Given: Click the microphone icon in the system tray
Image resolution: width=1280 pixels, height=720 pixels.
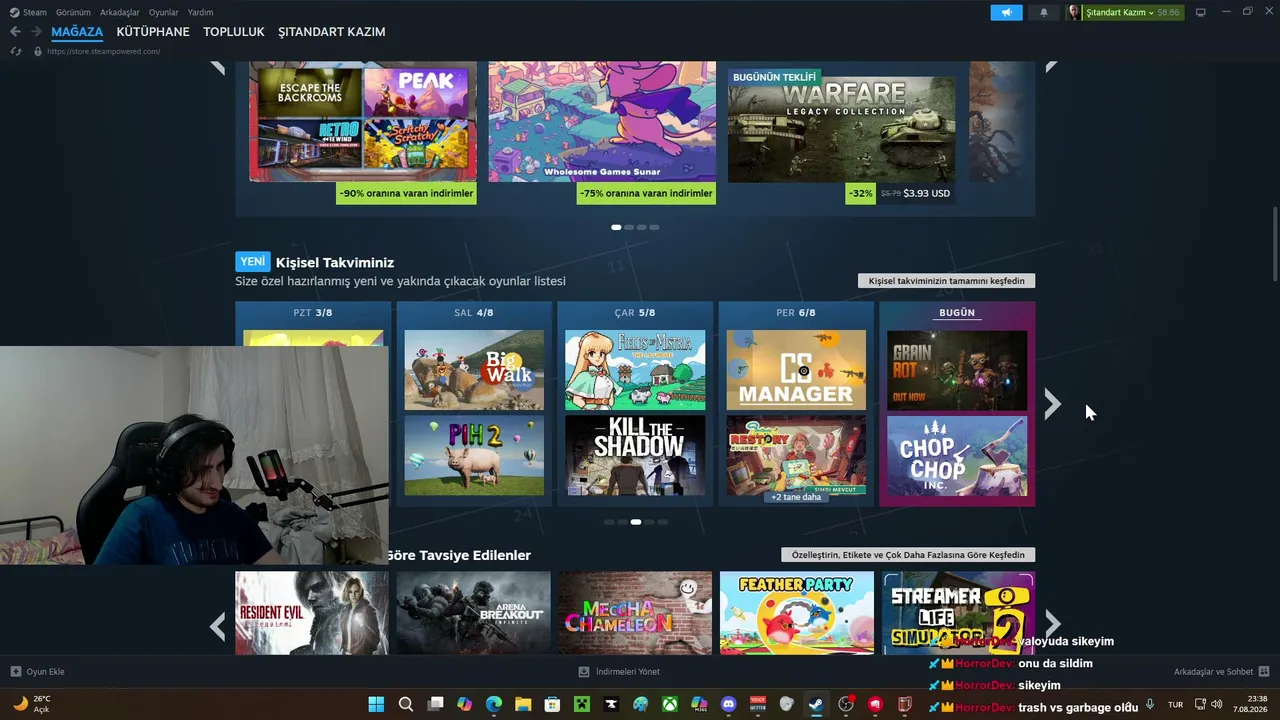Looking at the screenshot, I should [x=1150, y=704].
